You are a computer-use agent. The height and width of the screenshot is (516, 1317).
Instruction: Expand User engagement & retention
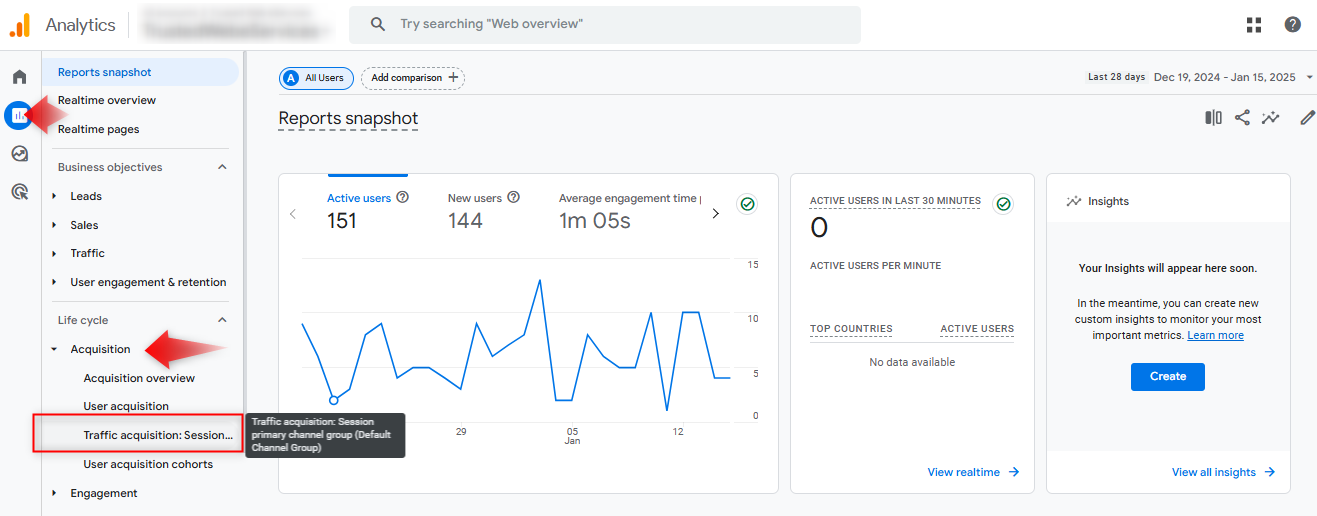(x=54, y=282)
